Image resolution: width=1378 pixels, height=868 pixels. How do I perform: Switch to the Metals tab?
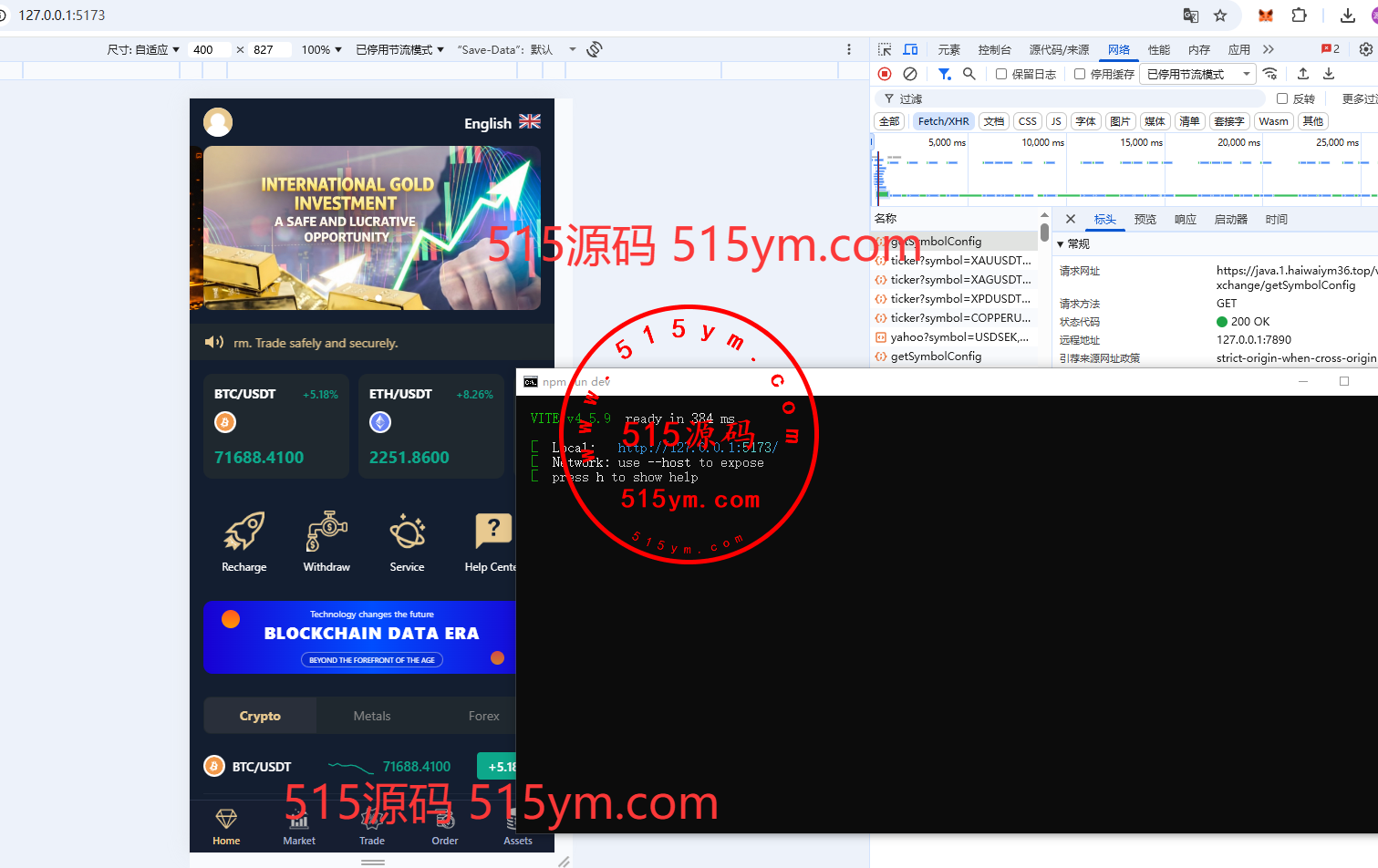point(371,716)
